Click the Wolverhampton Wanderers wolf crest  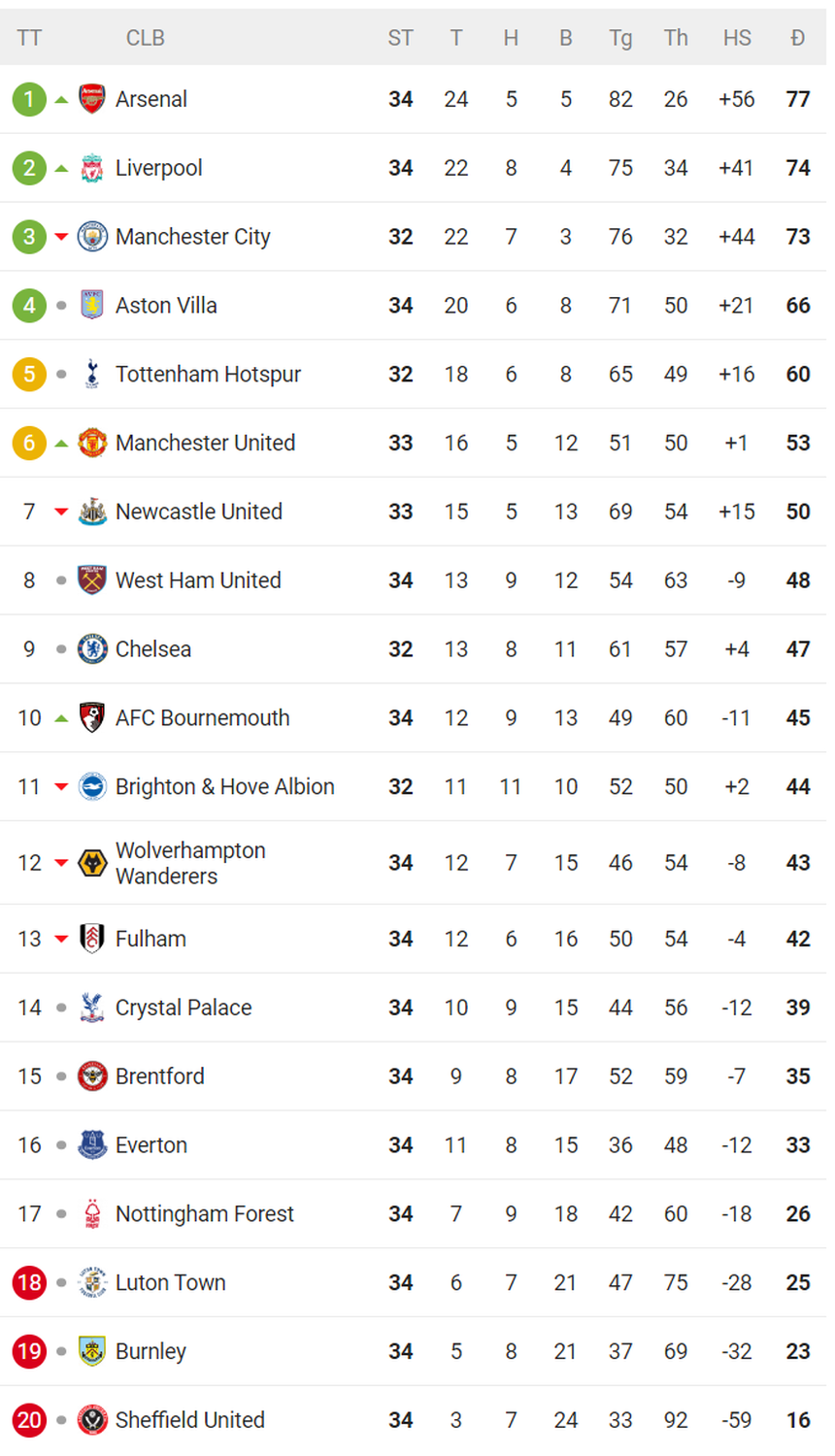click(92, 863)
